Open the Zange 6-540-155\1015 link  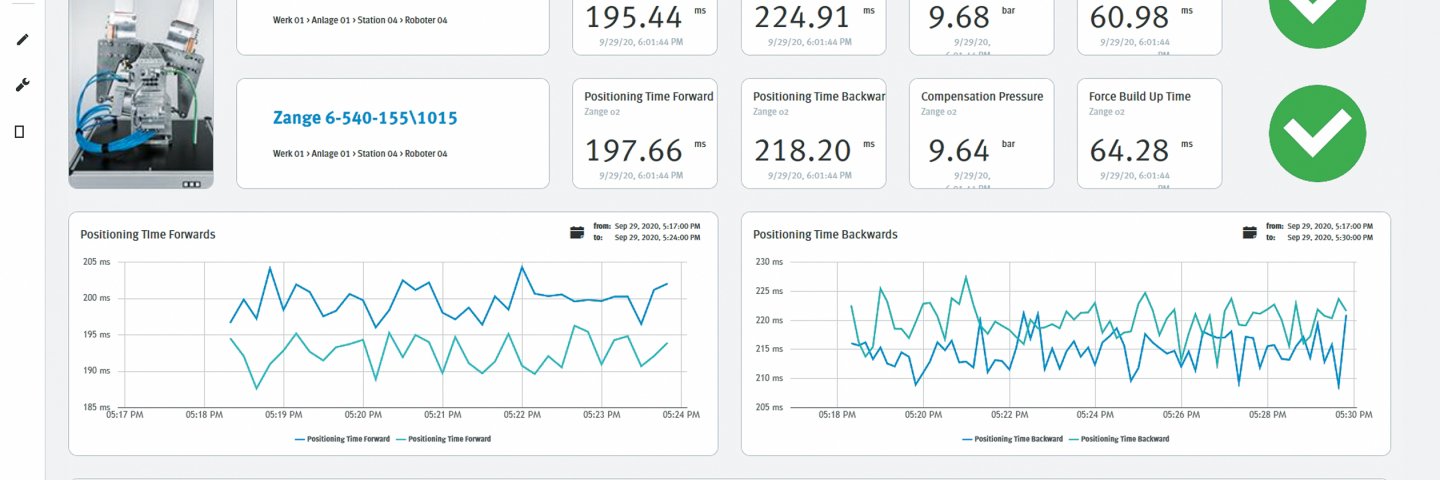[365, 118]
